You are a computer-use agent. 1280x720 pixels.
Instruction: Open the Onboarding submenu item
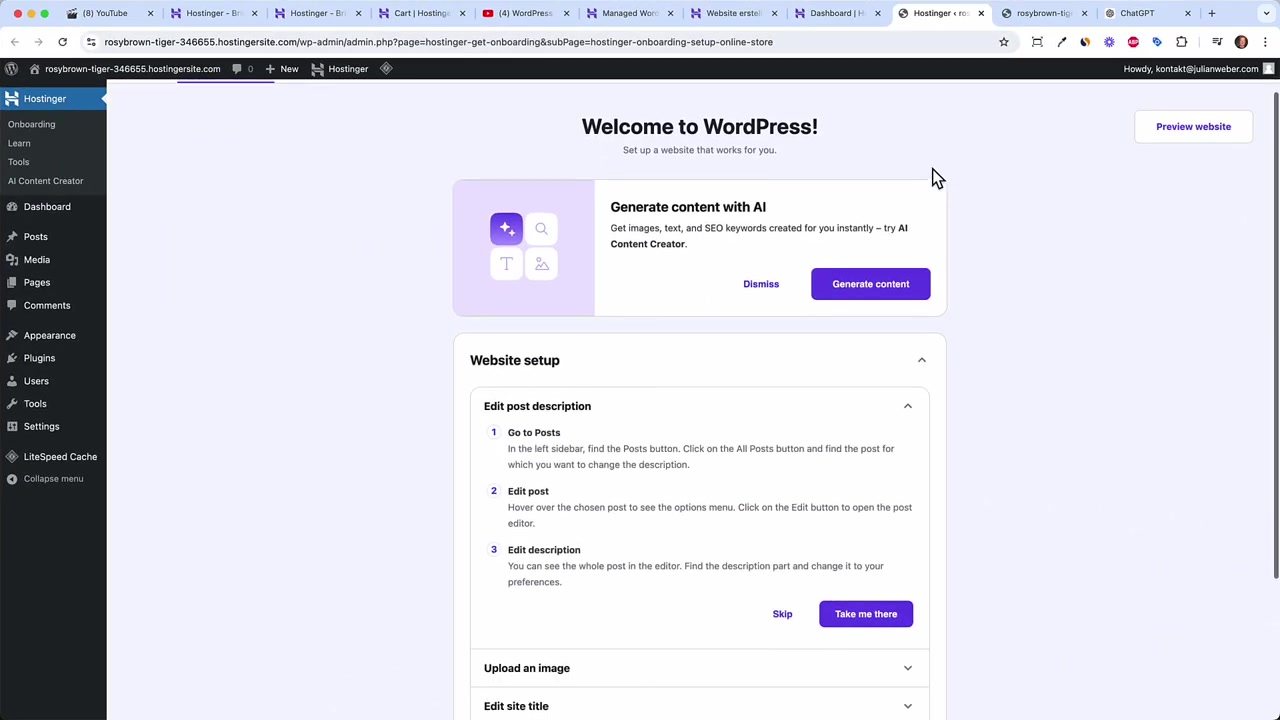32,124
